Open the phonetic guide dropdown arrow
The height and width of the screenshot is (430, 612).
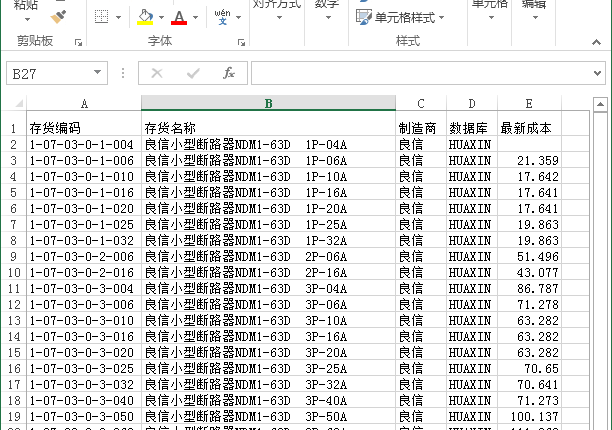click(238, 17)
